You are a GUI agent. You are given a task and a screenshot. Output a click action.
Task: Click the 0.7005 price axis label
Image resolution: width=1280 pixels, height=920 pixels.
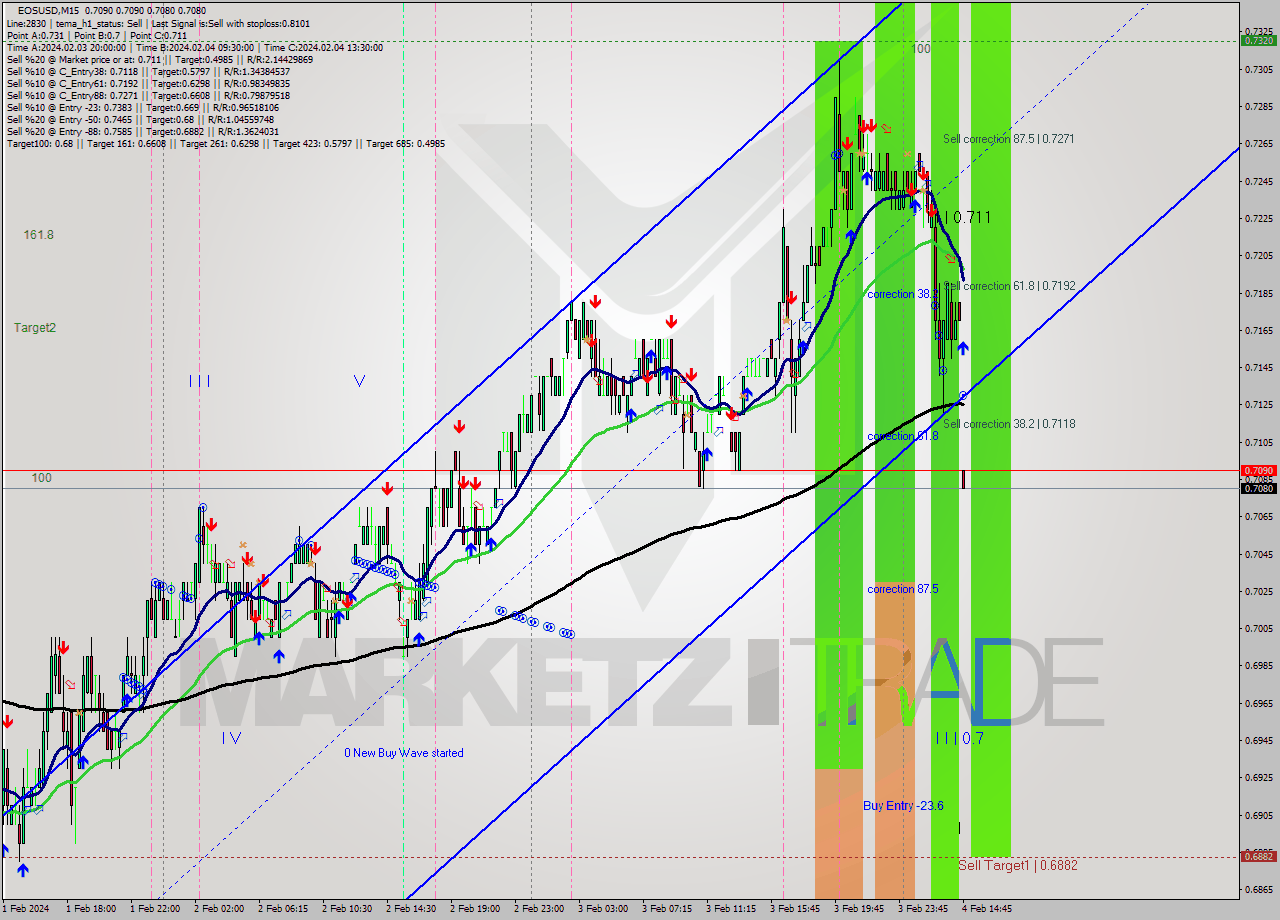(1258, 628)
